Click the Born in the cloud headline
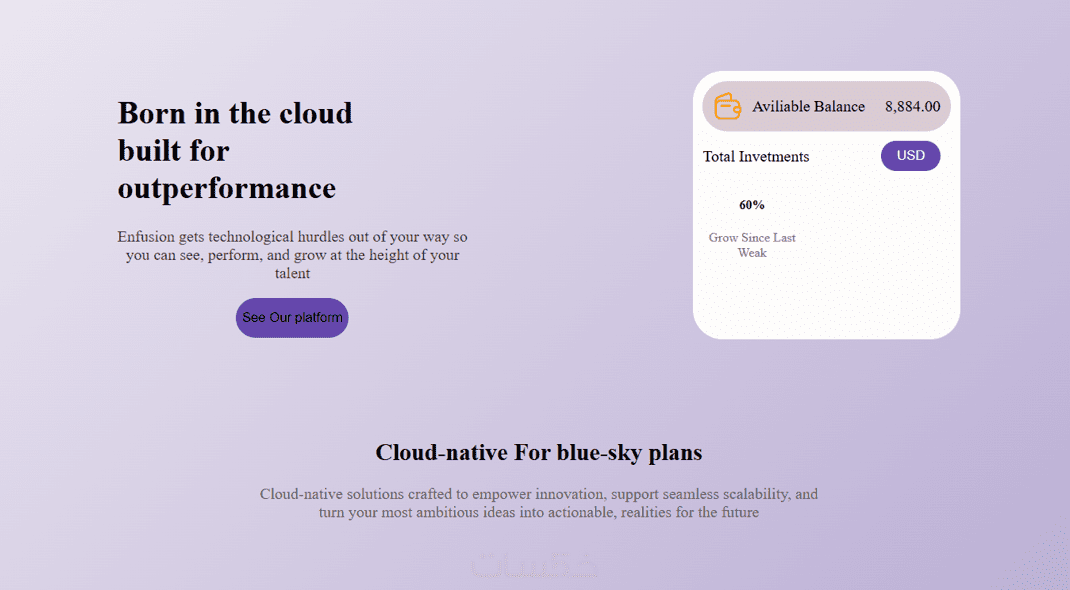 (235, 151)
